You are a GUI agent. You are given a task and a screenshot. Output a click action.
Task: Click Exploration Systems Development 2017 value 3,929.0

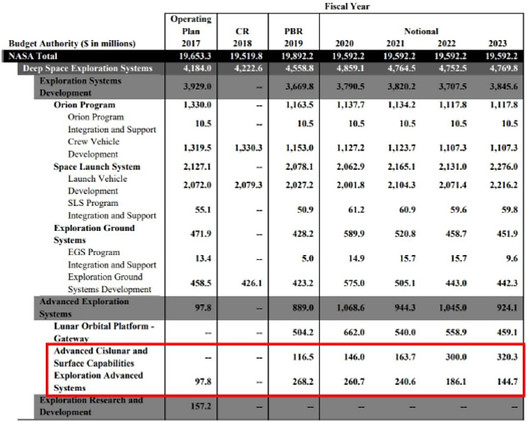point(197,87)
